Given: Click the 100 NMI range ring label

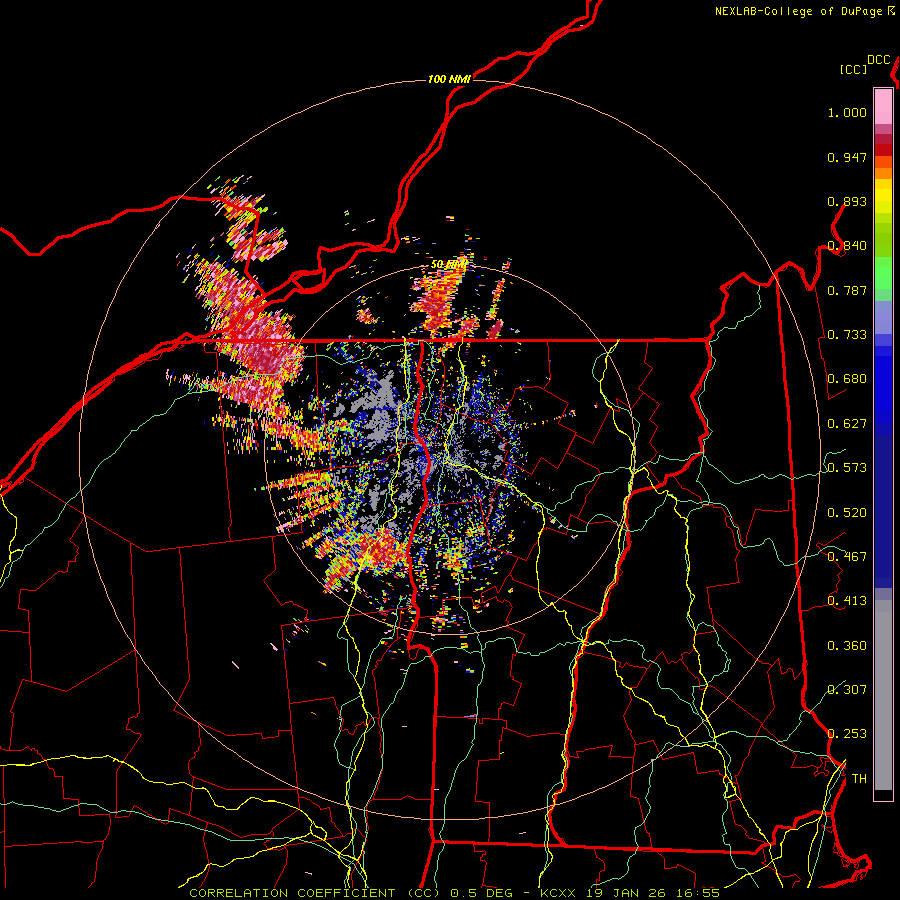Looking at the screenshot, I should [x=449, y=79].
